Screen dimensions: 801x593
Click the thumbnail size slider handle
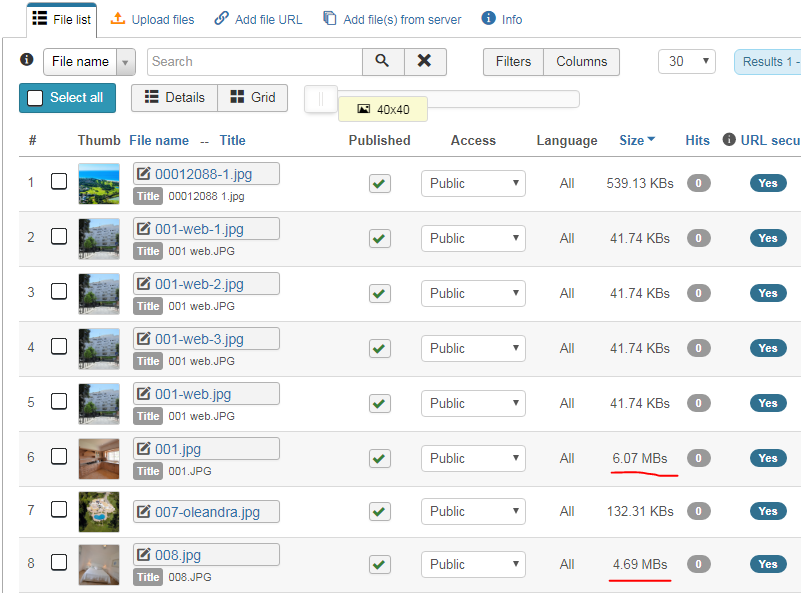point(321,99)
